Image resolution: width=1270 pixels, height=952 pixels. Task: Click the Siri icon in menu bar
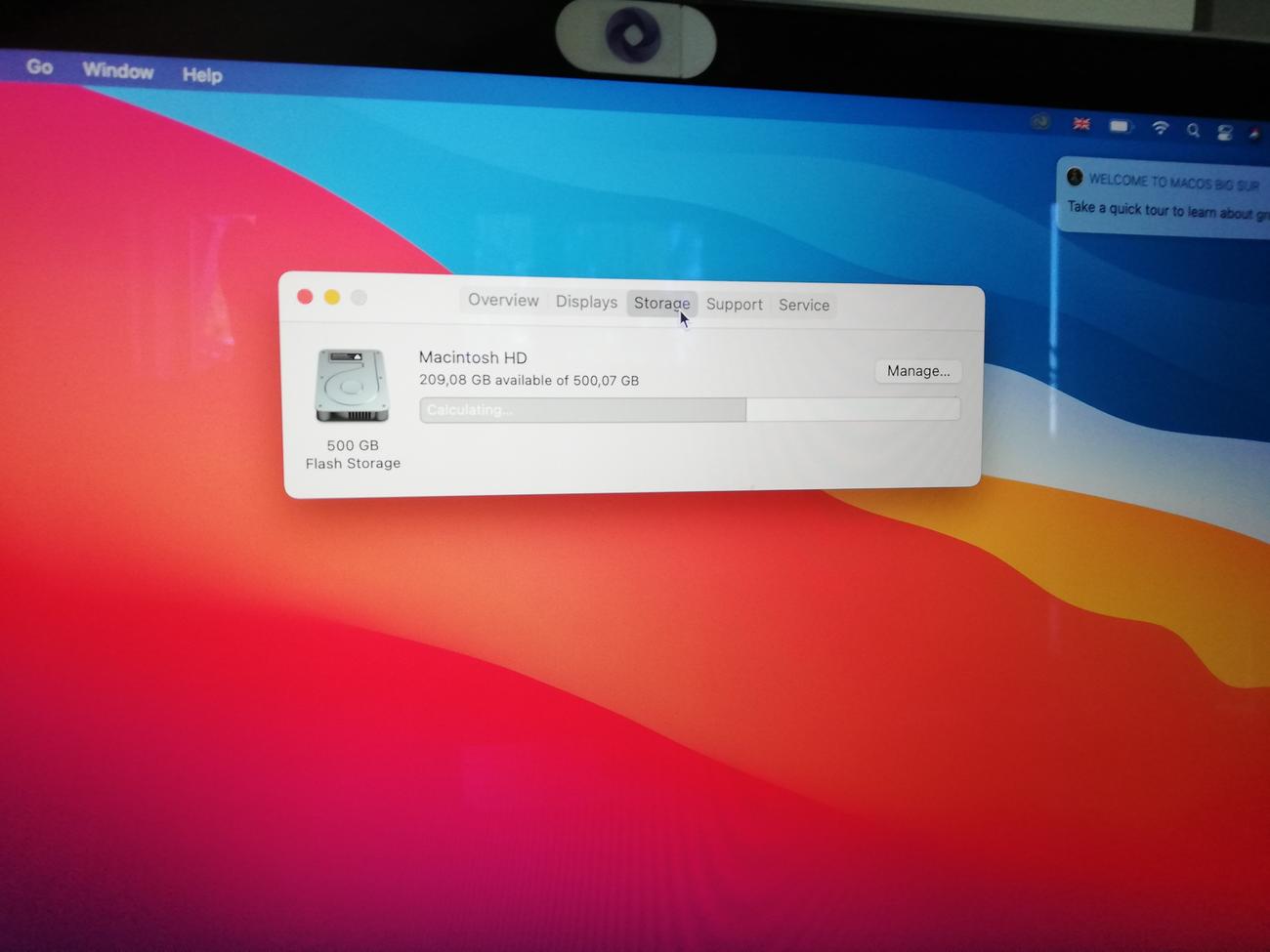[1256, 135]
